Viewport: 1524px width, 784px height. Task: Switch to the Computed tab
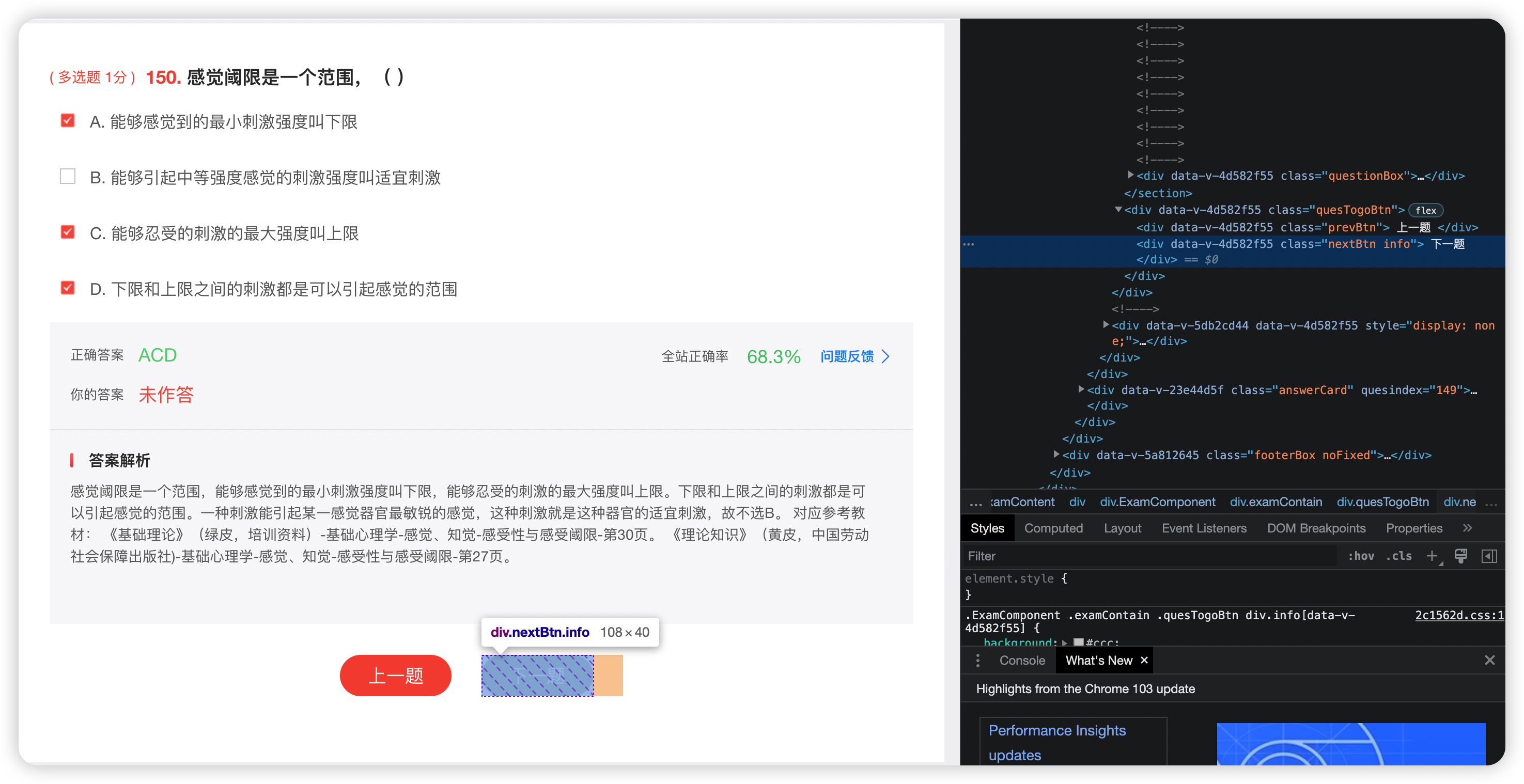[1053, 528]
